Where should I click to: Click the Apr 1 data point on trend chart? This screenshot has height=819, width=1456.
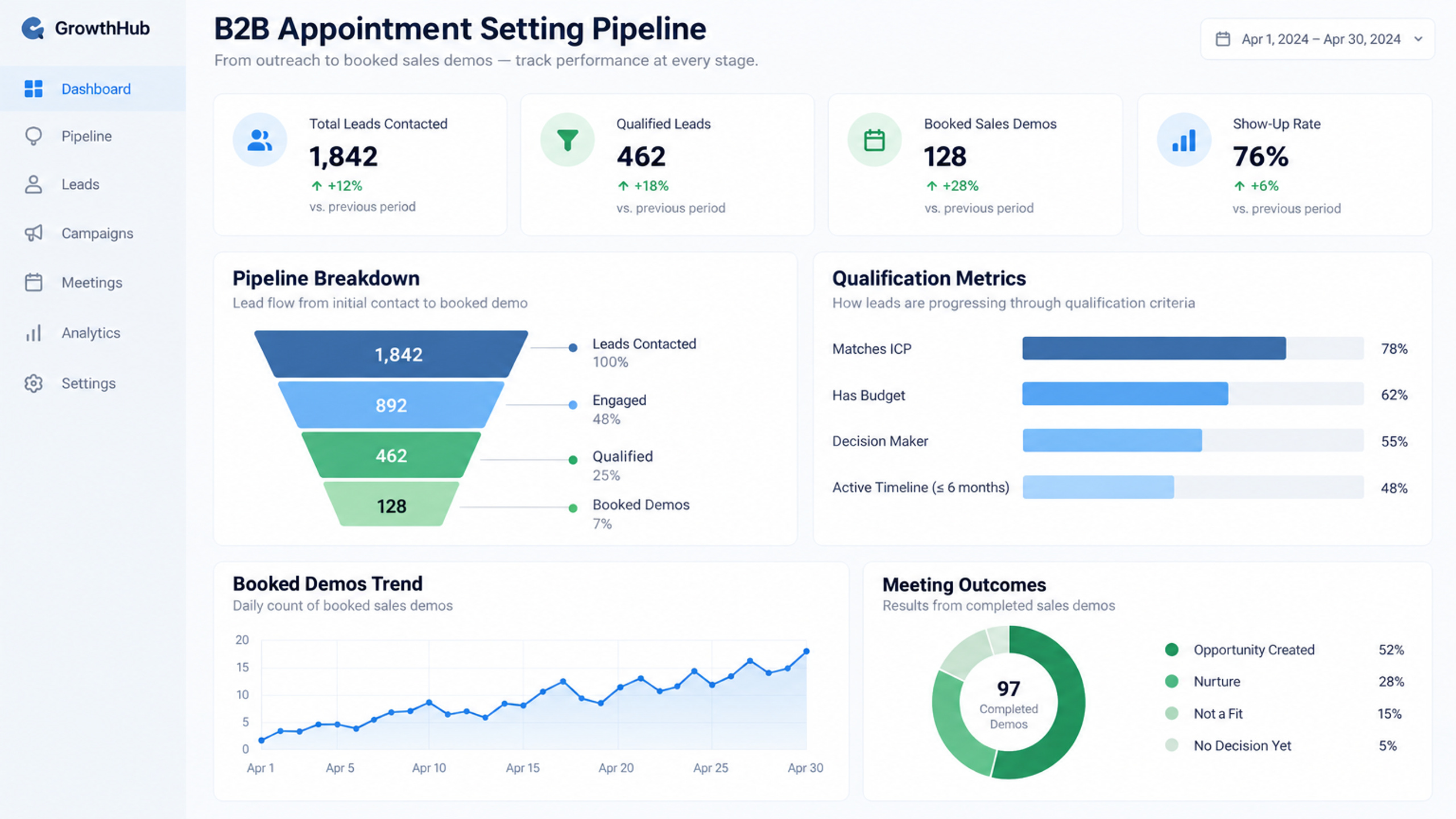pyautogui.click(x=262, y=740)
